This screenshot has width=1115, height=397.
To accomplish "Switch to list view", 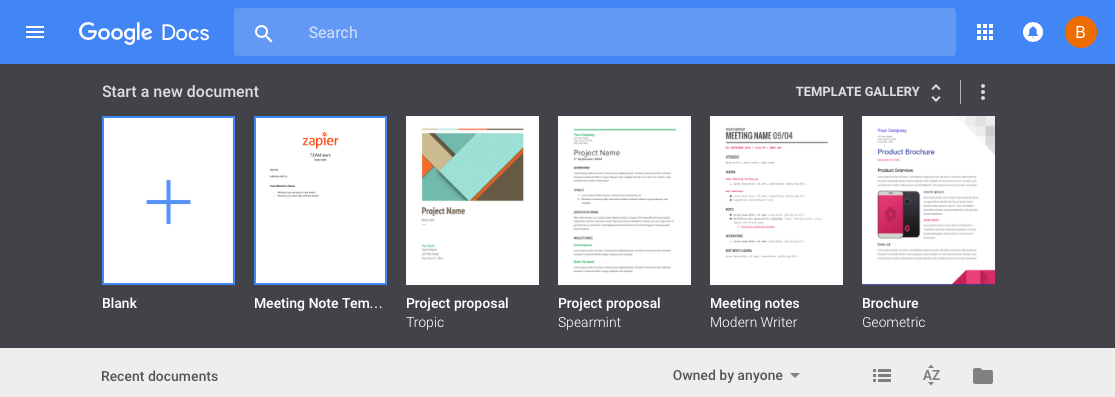I will (882, 376).
